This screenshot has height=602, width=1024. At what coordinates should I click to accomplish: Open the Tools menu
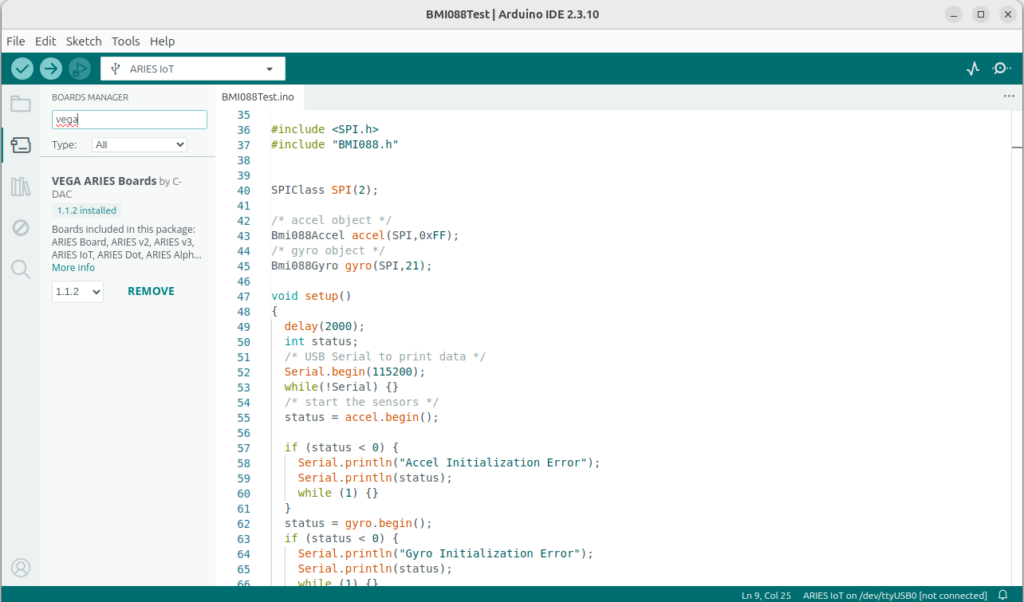[x=125, y=41]
